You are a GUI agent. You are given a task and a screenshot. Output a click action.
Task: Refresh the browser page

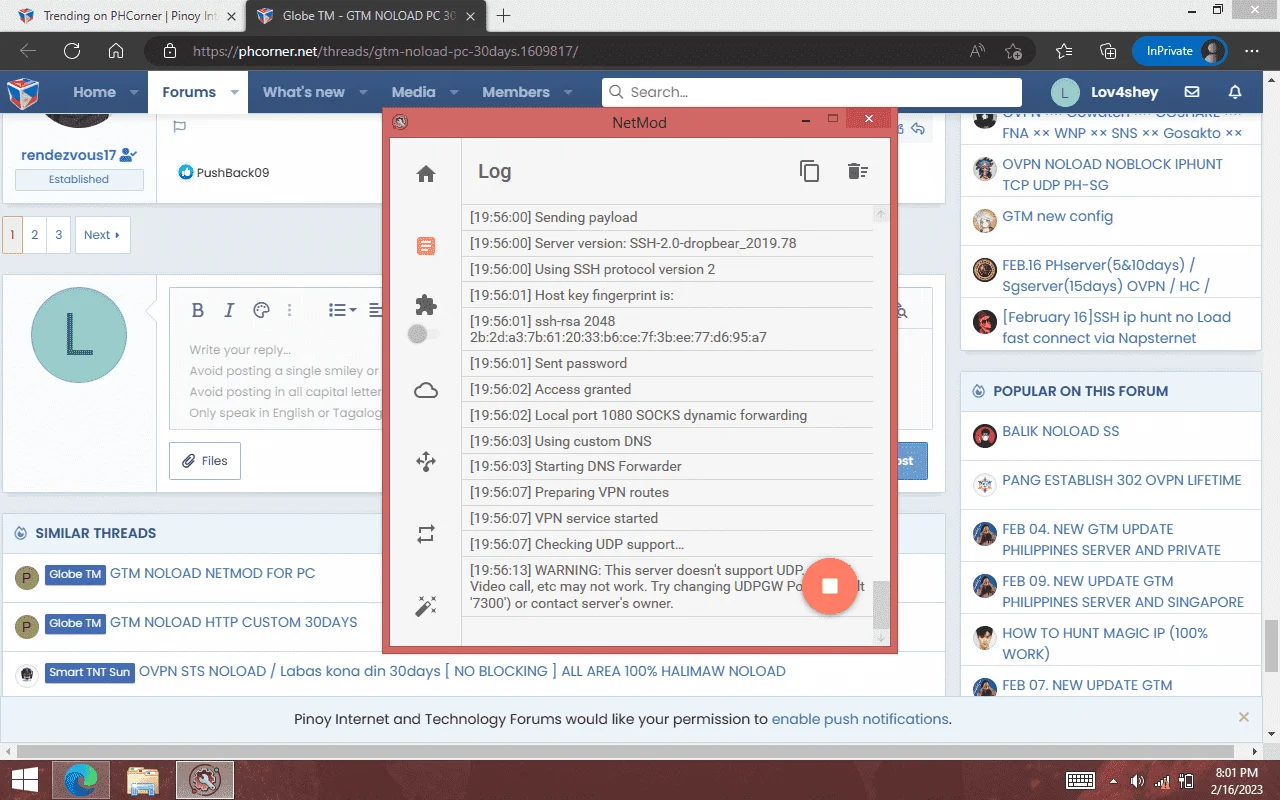click(x=72, y=51)
